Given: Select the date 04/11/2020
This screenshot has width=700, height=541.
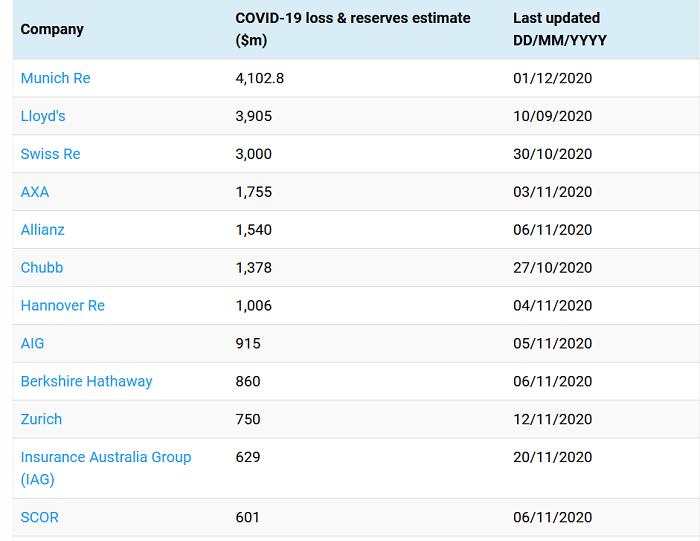Looking at the screenshot, I should (552, 306).
